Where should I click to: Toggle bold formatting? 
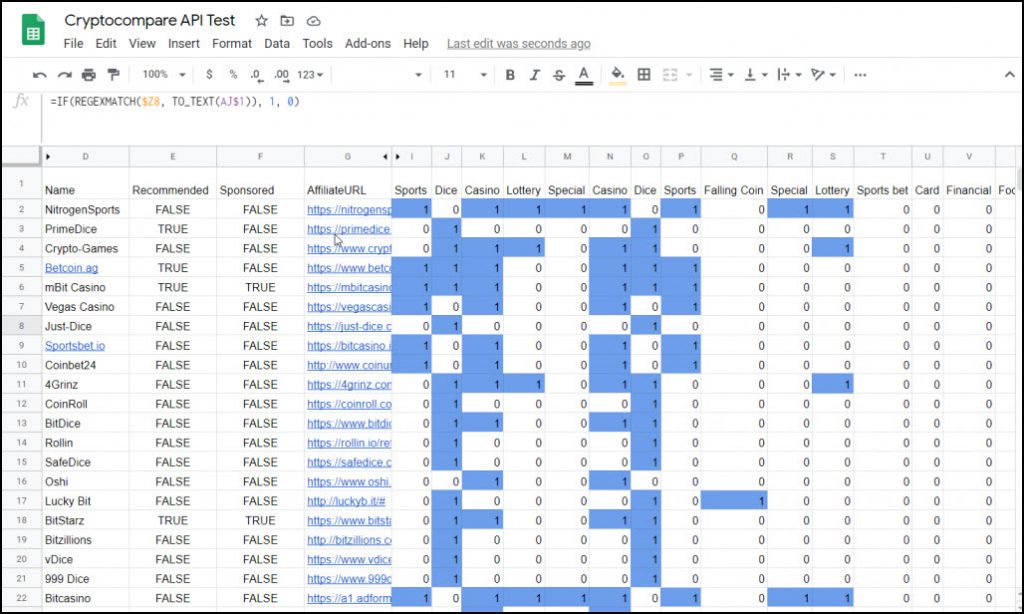(x=510, y=75)
